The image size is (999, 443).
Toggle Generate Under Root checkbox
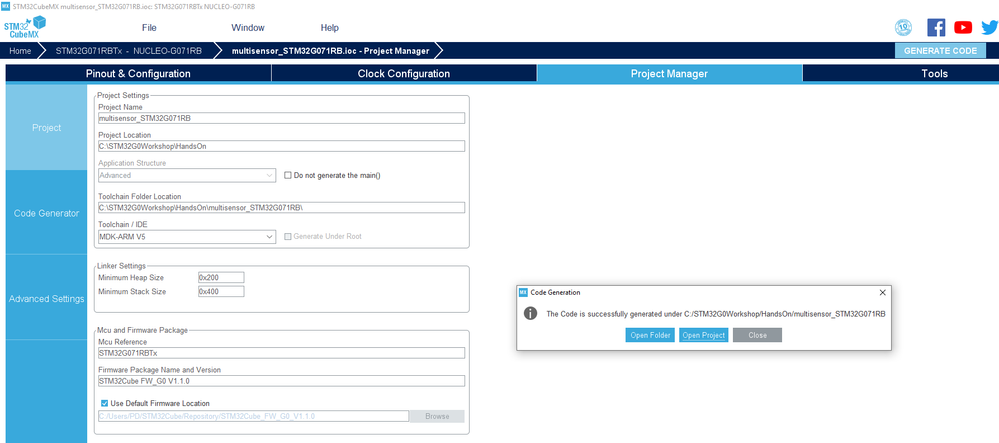pyautogui.click(x=287, y=236)
